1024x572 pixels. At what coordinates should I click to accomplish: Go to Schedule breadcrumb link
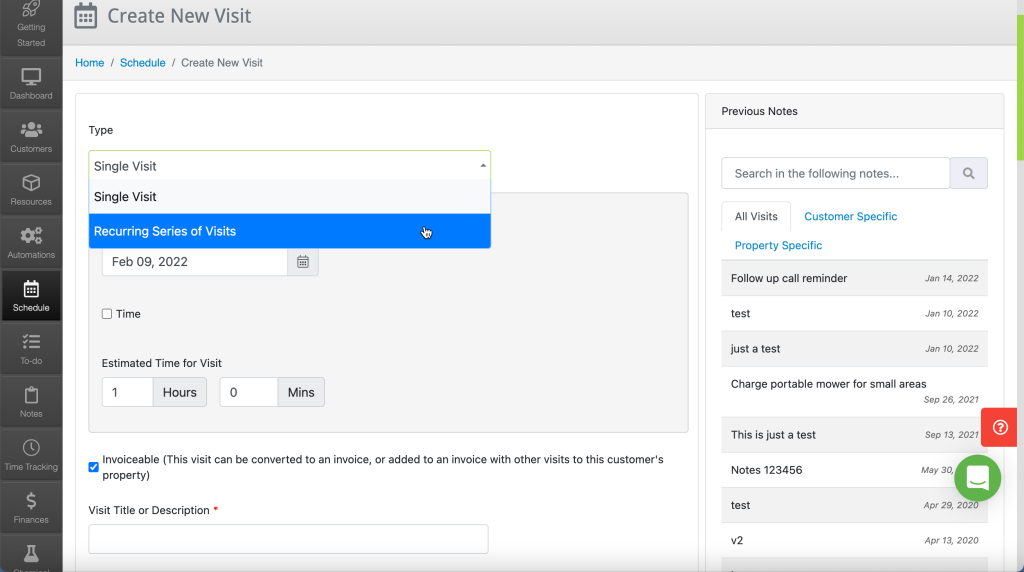pos(142,63)
